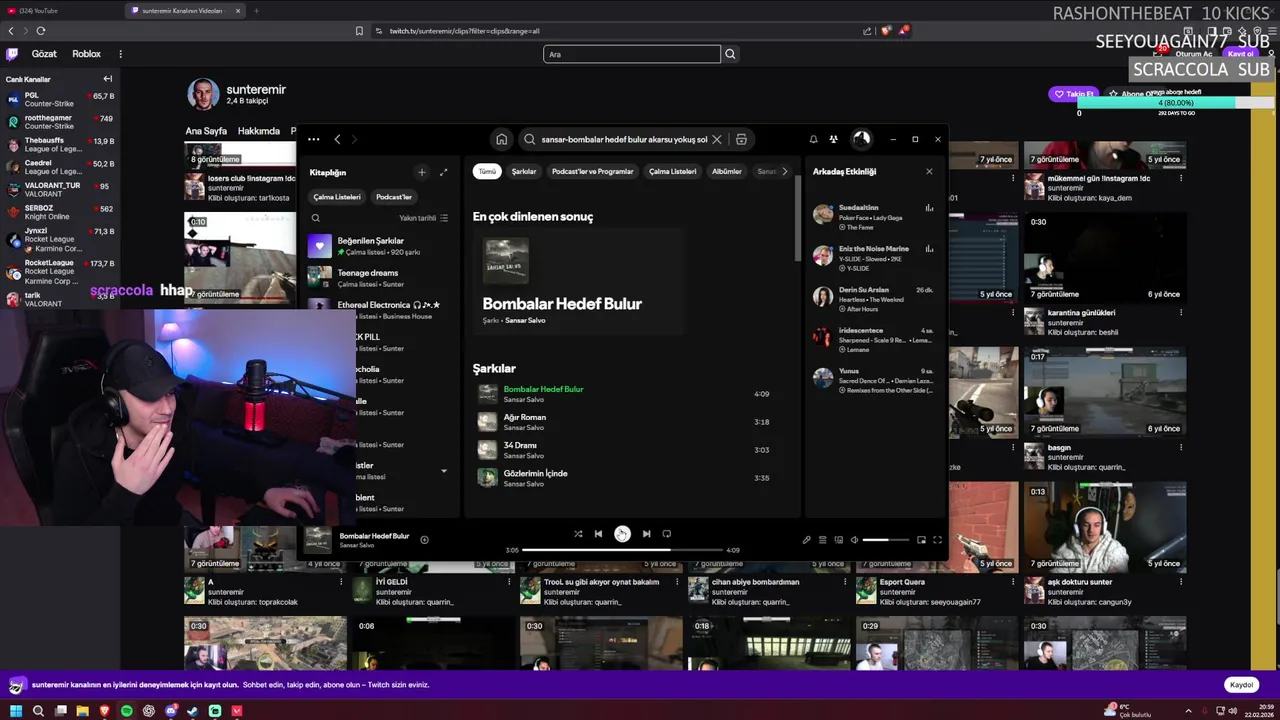1280x720 pixels.
Task: Open lyrics microphone icon in player
Action: click(806, 540)
